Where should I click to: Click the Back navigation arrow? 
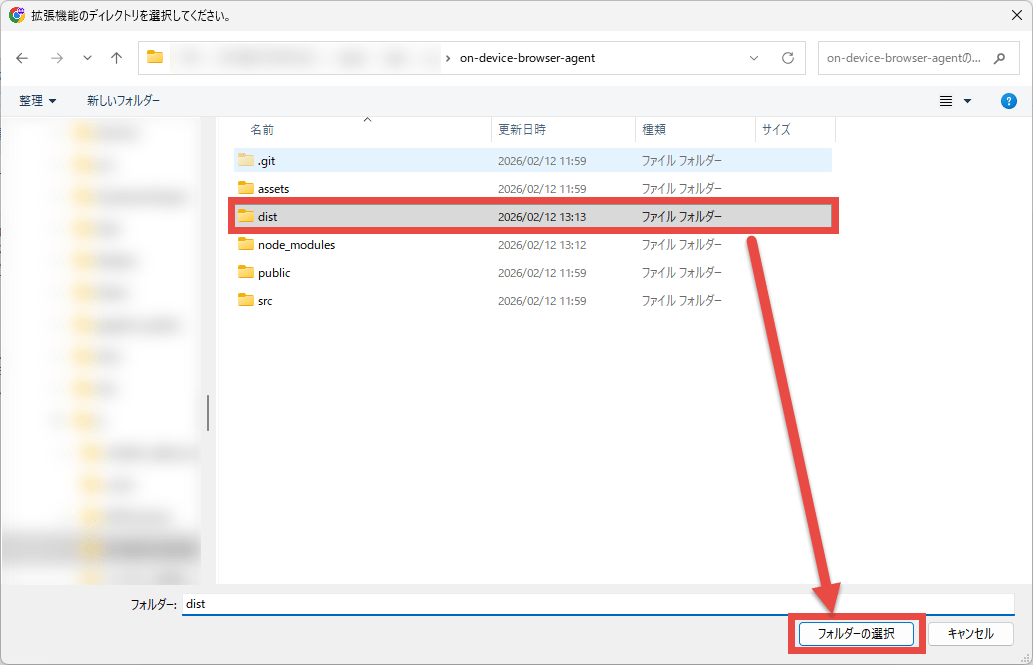coord(23,58)
